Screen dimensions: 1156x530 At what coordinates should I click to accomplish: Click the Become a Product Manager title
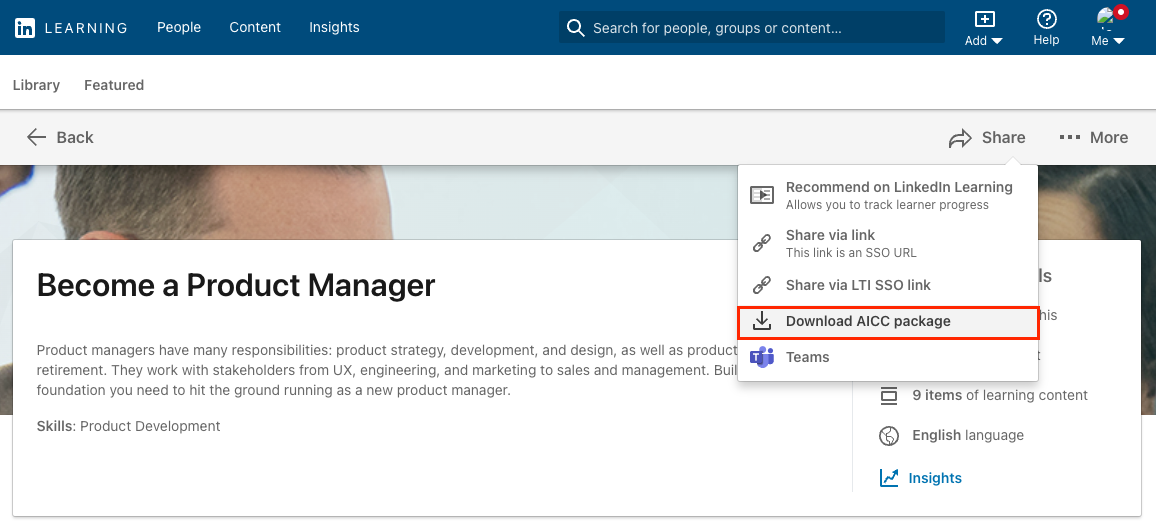[236, 285]
